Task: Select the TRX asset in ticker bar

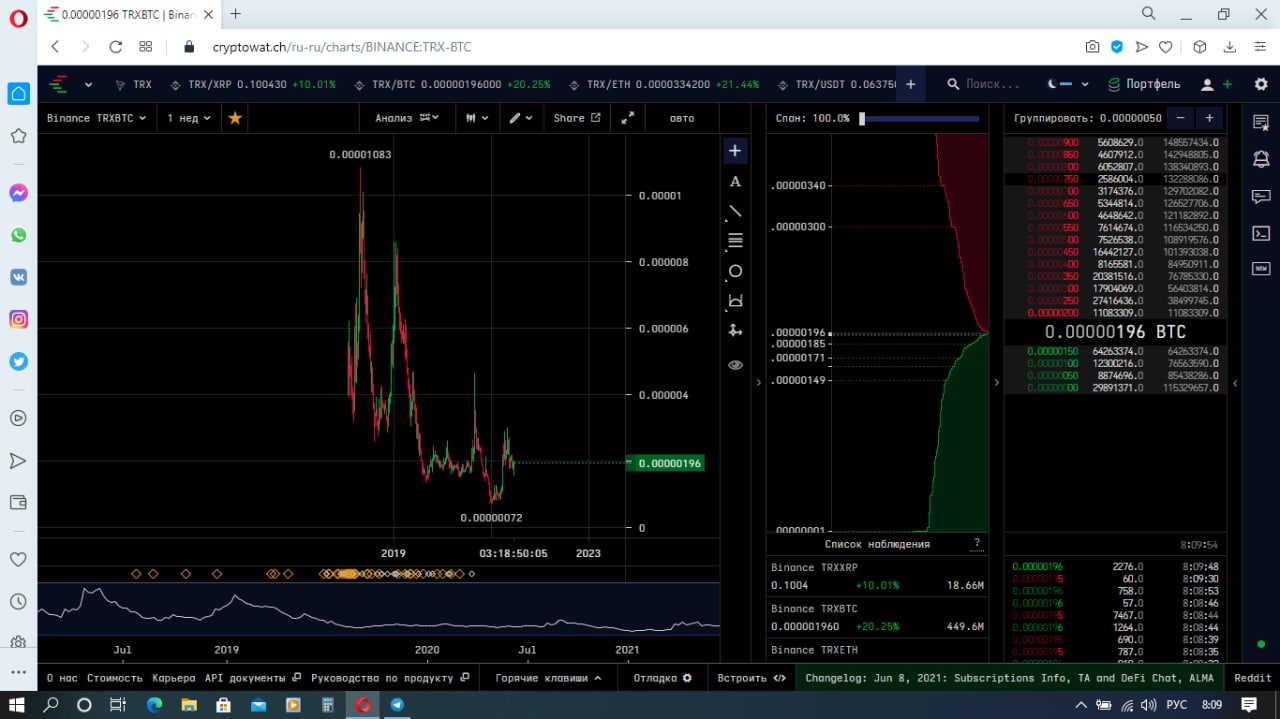Action: click(x=134, y=85)
